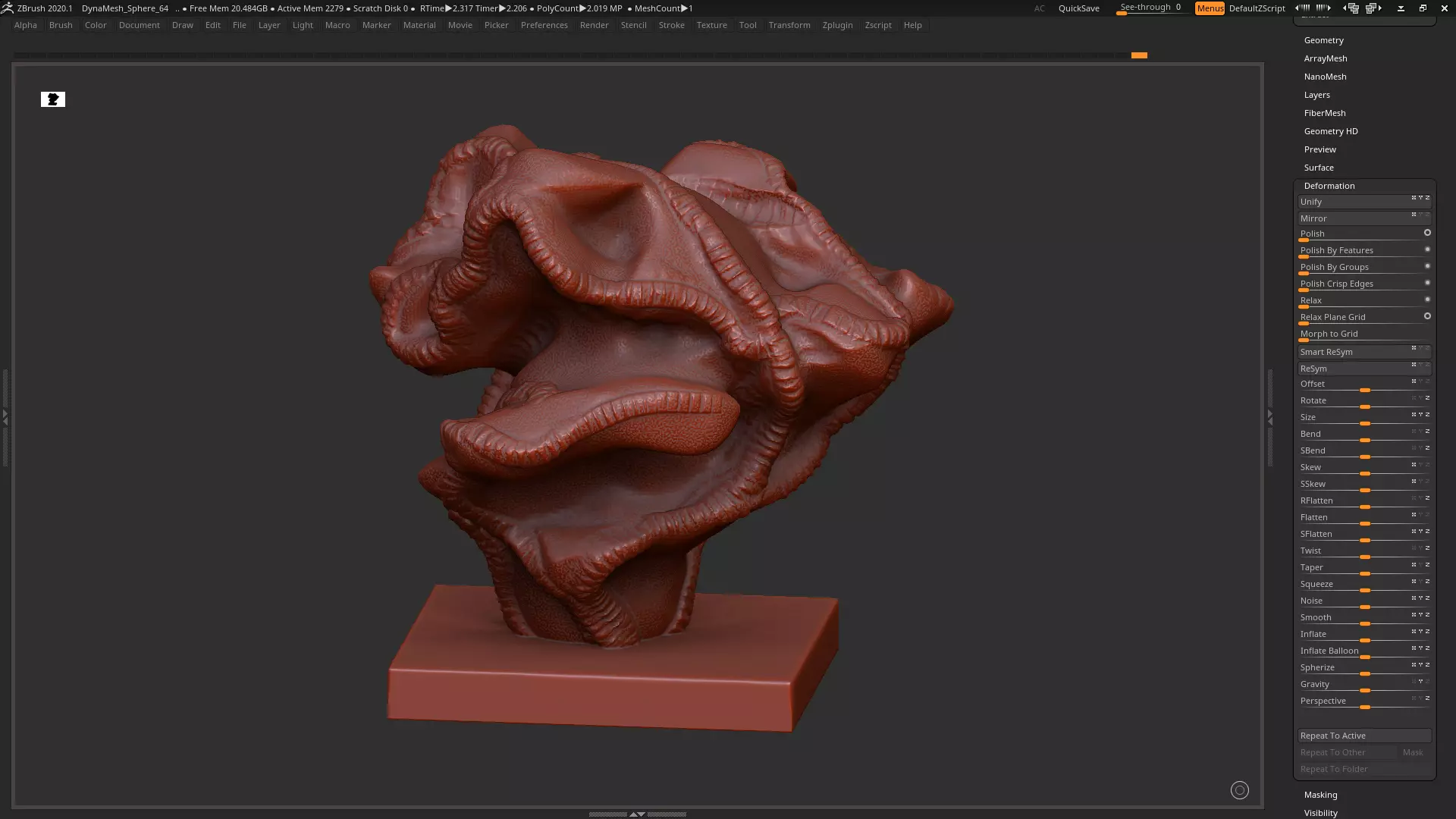
Task: Expand the Layers subpalette
Action: click(x=1316, y=95)
